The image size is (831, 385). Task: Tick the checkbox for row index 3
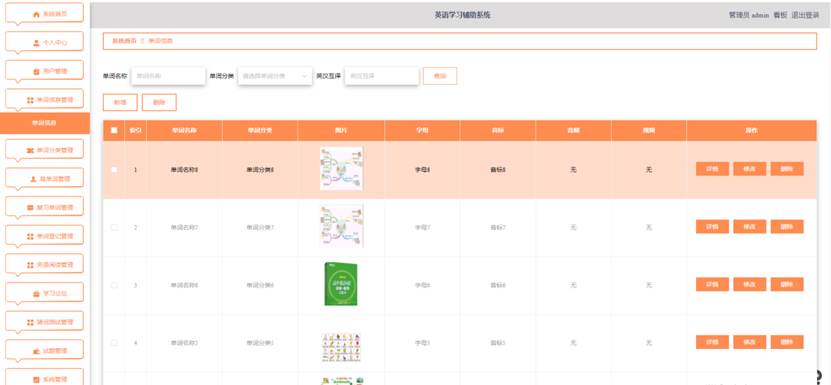coord(114,285)
